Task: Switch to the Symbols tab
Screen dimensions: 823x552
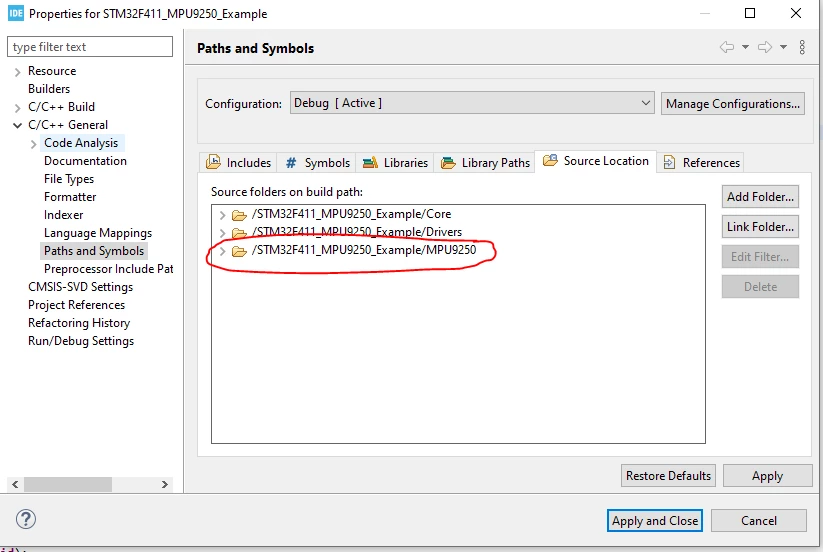Action: (317, 163)
